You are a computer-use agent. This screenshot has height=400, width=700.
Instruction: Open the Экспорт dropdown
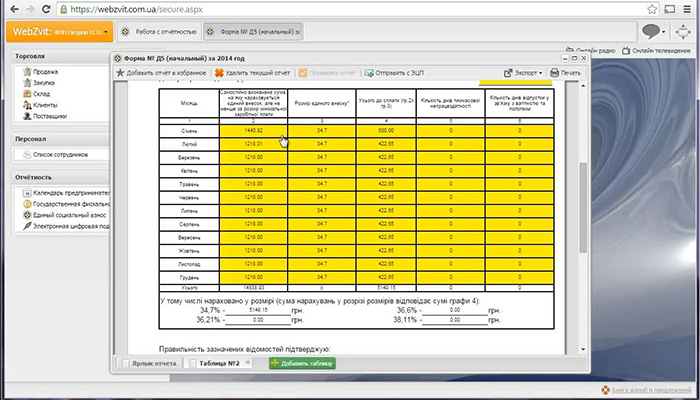tap(523, 73)
